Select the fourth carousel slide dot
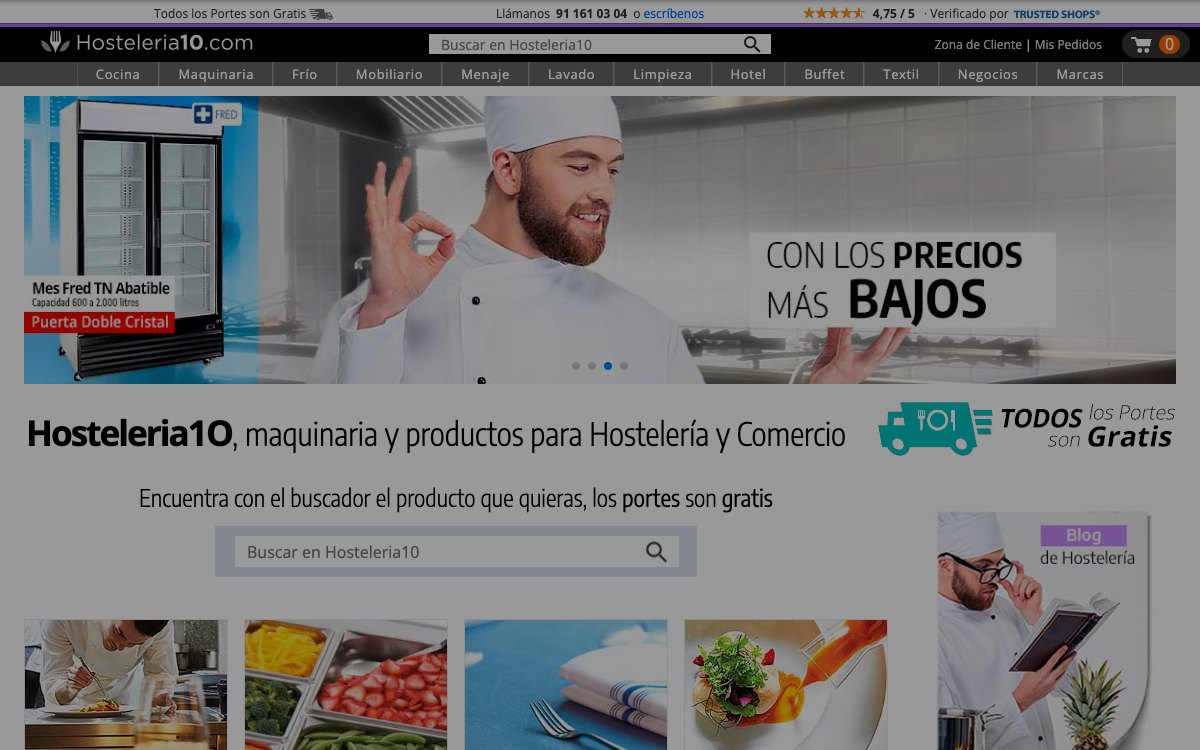The height and width of the screenshot is (750, 1200). tap(624, 366)
